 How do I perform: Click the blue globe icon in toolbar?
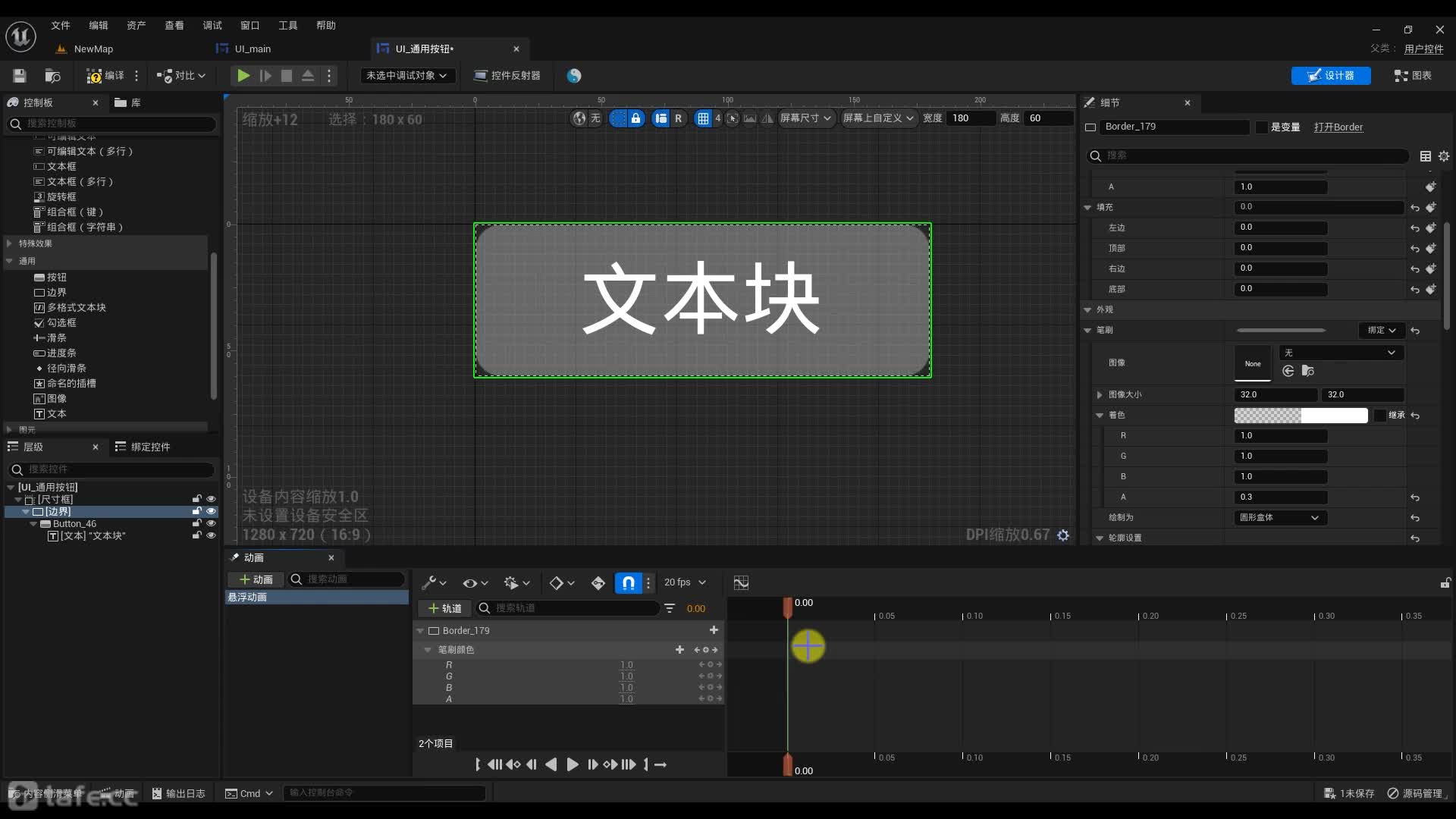coord(574,75)
